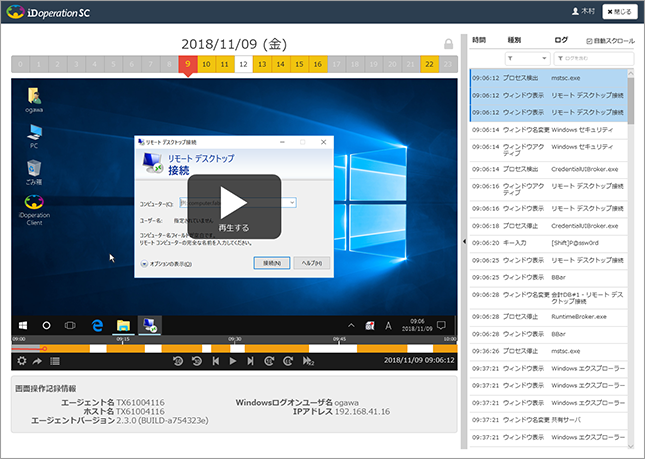Show hidden tray icons chevron
This screenshot has width=645, height=459.
click(351, 325)
